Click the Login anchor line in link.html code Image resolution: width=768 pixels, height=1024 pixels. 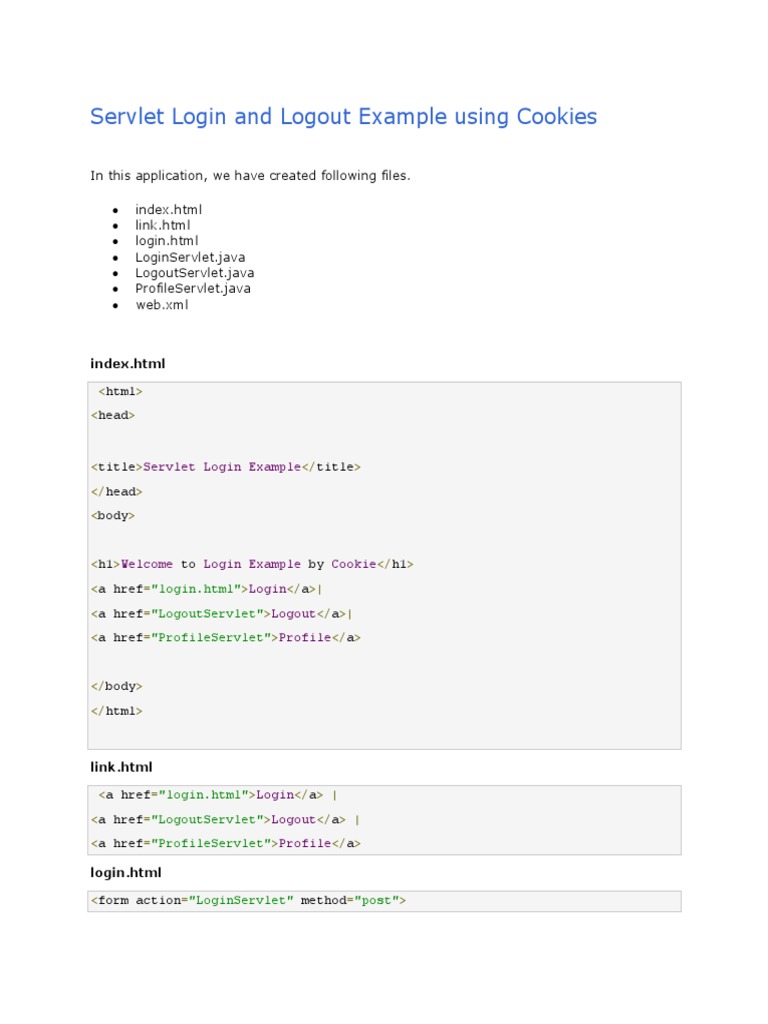tap(218, 795)
